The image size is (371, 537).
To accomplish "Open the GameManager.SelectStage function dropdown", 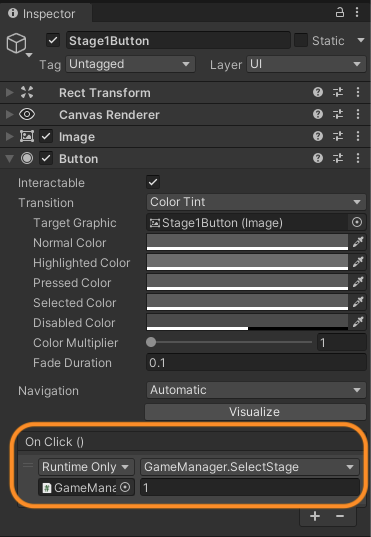I will tap(249, 467).
